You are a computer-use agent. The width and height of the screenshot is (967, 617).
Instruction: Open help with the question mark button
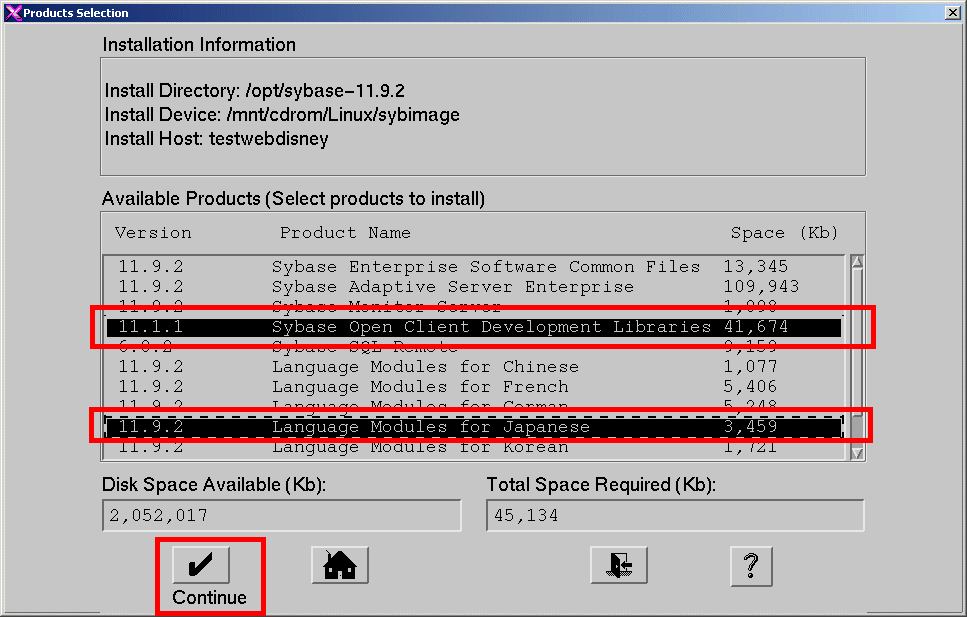pos(751,566)
